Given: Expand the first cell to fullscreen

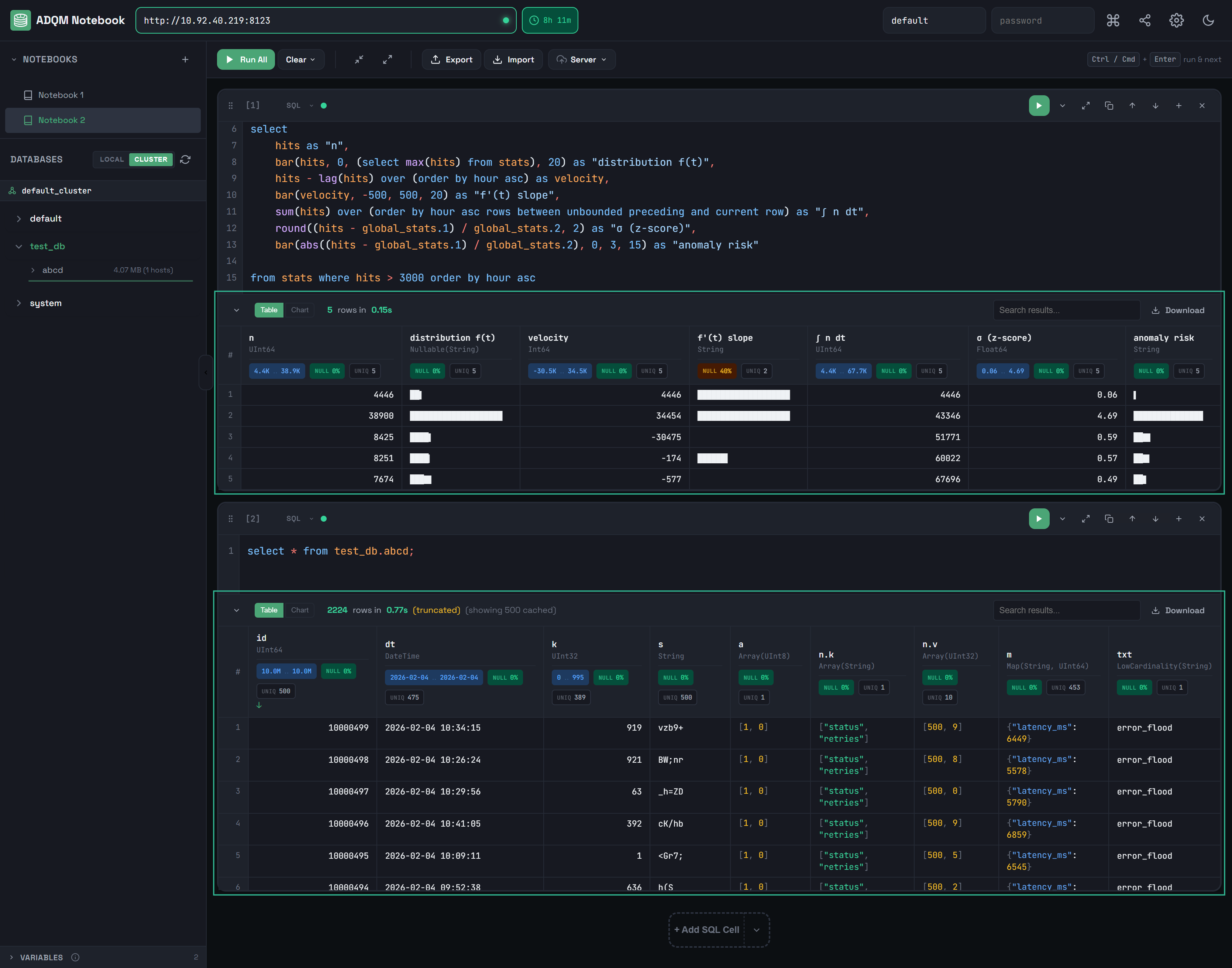Looking at the screenshot, I should click(x=1086, y=106).
